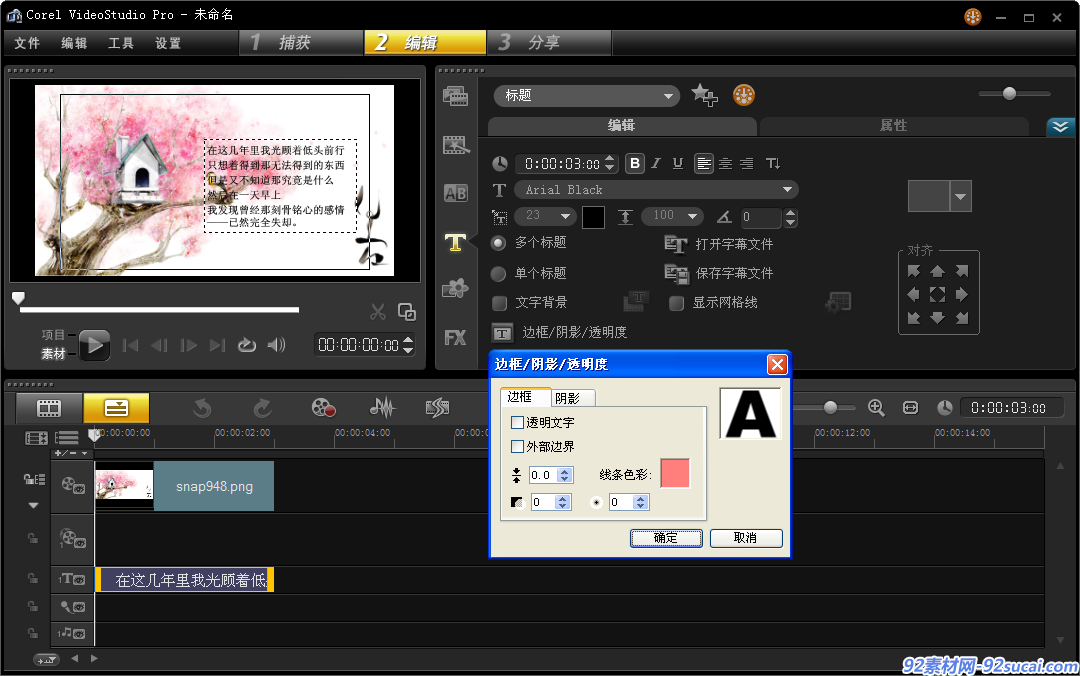Open the line spacing 100 dropdown
Image resolution: width=1080 pixels, height=676 pixels.
(672, 216)
